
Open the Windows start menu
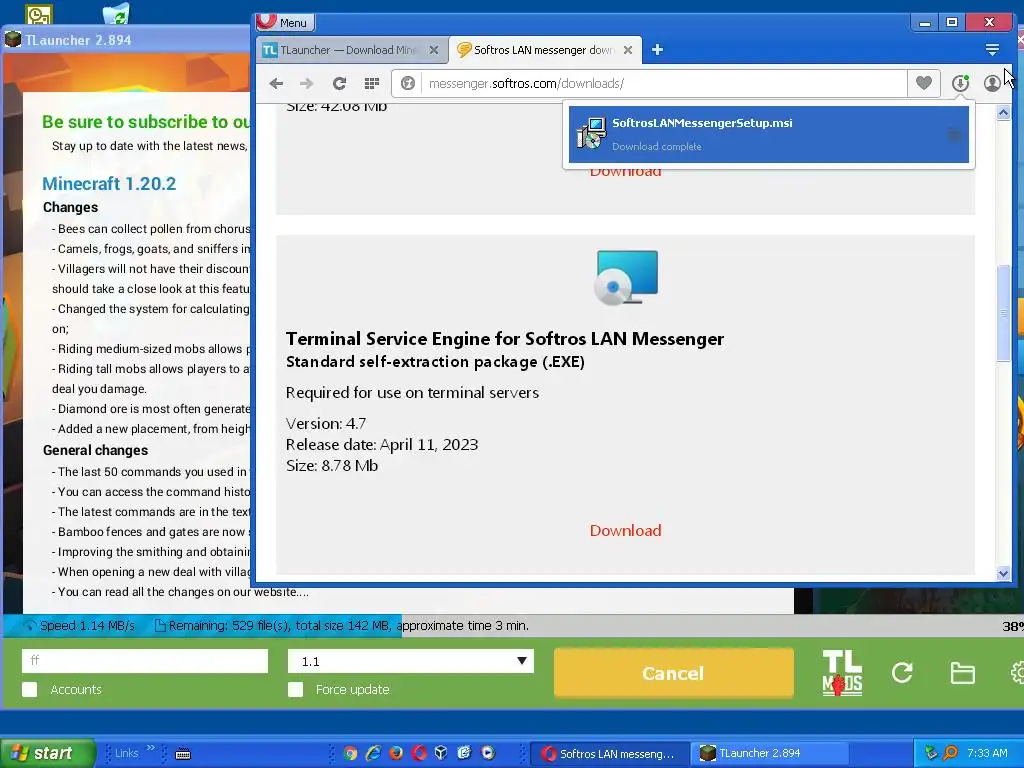[x=46, y=753]
